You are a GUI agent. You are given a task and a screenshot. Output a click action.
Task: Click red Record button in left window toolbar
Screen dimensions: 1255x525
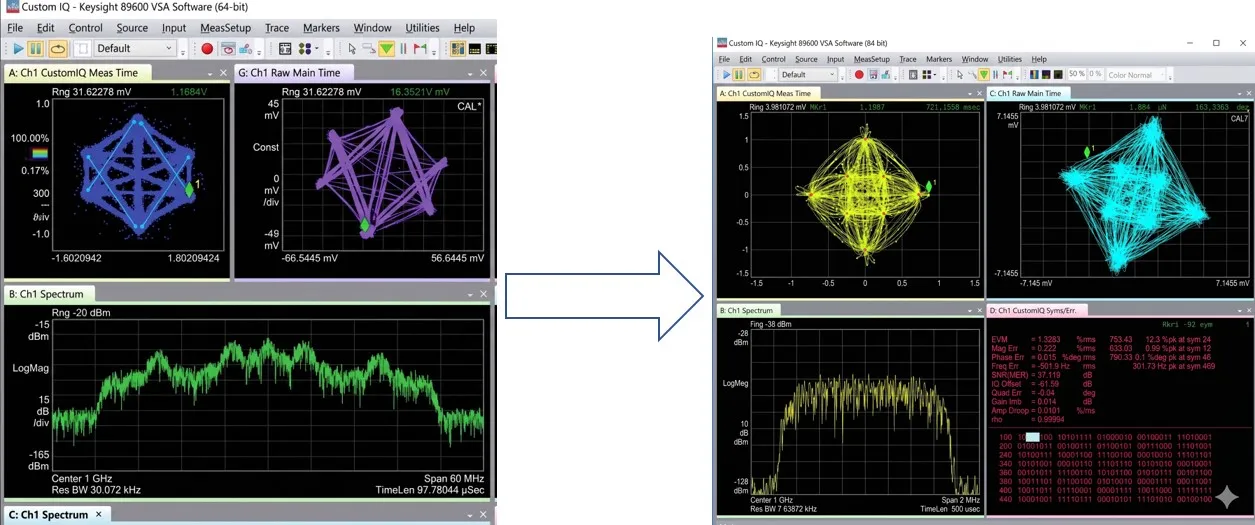click(x=207, y=48)
